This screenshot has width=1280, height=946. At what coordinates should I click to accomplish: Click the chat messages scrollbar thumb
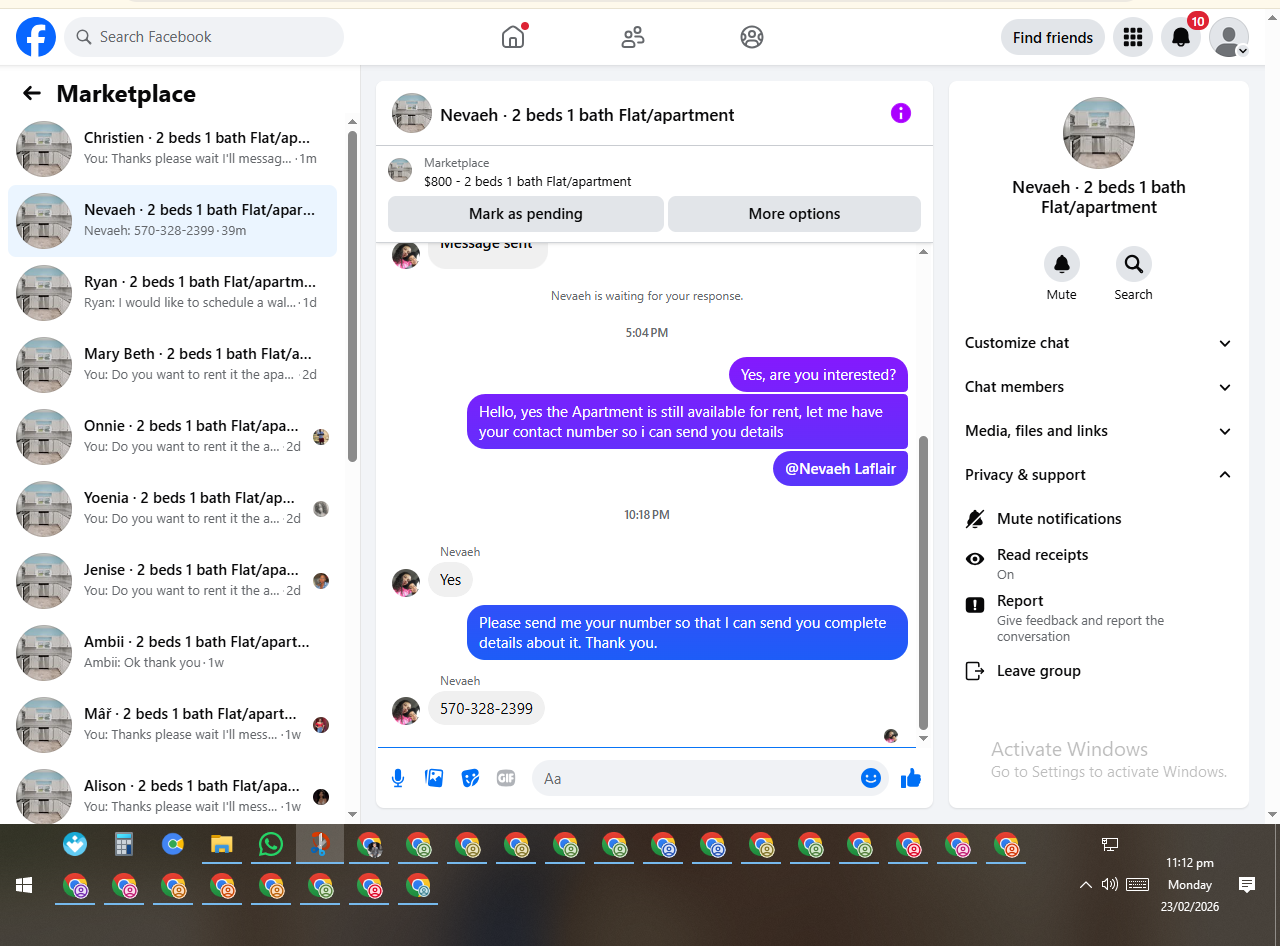[923, 582]
